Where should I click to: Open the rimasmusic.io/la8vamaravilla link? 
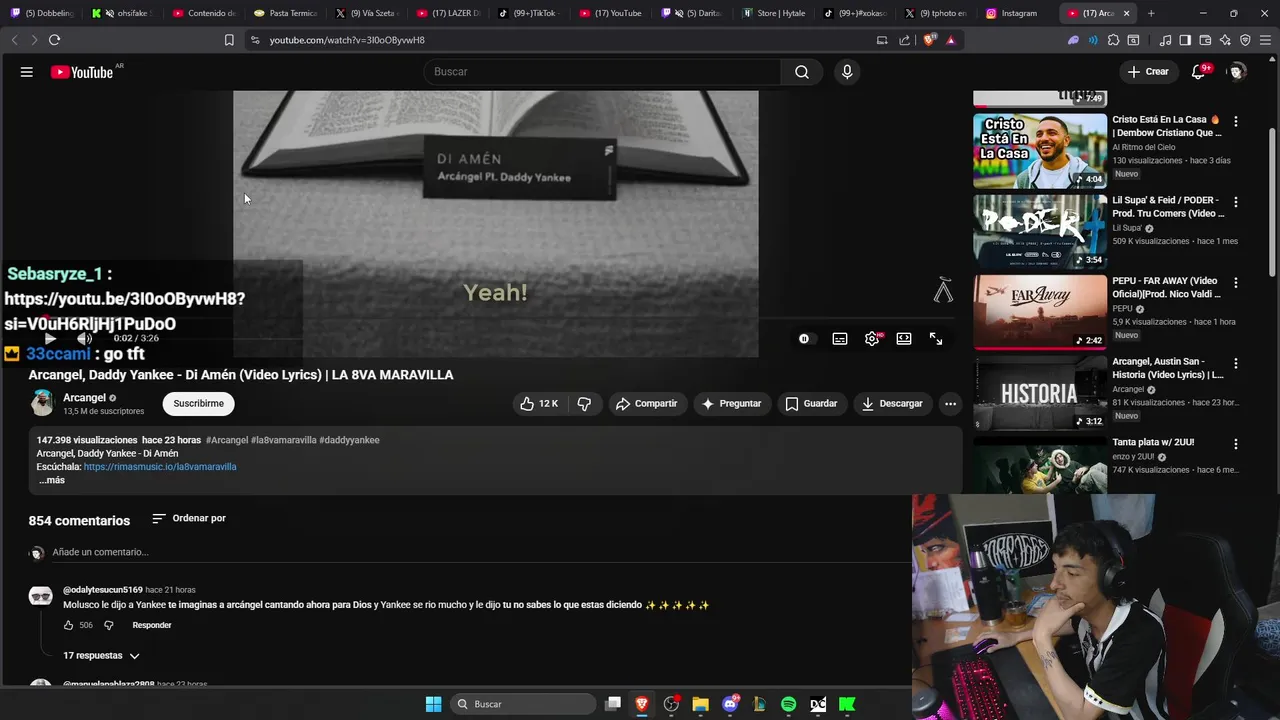pos(160,467)
